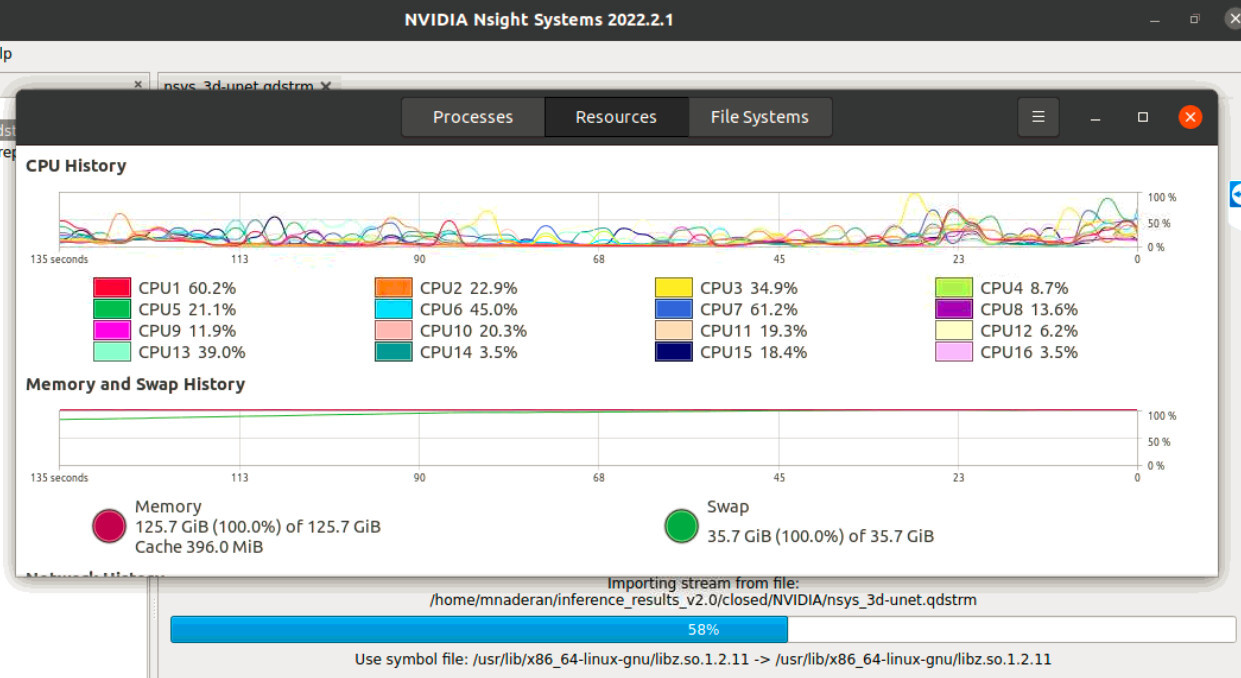Click the CPU1 60.2% label
This screenshot has width=1241, height=678.
pos(187,288)
